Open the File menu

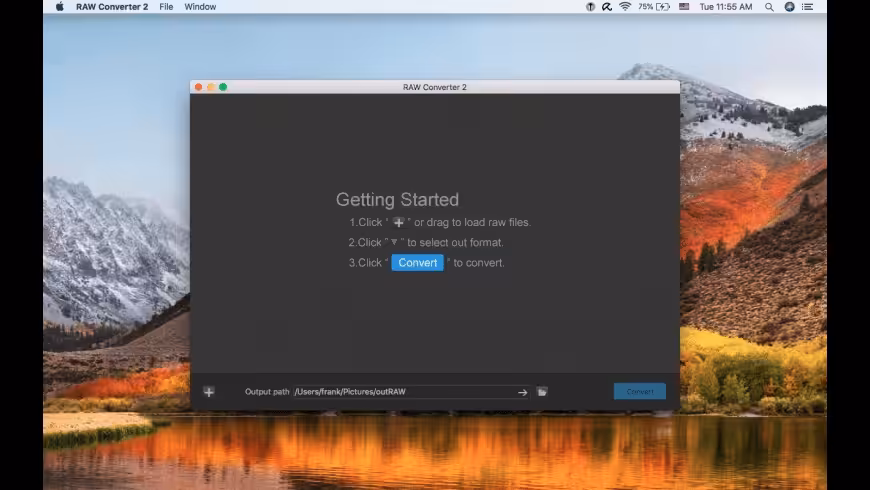[166, 7]
